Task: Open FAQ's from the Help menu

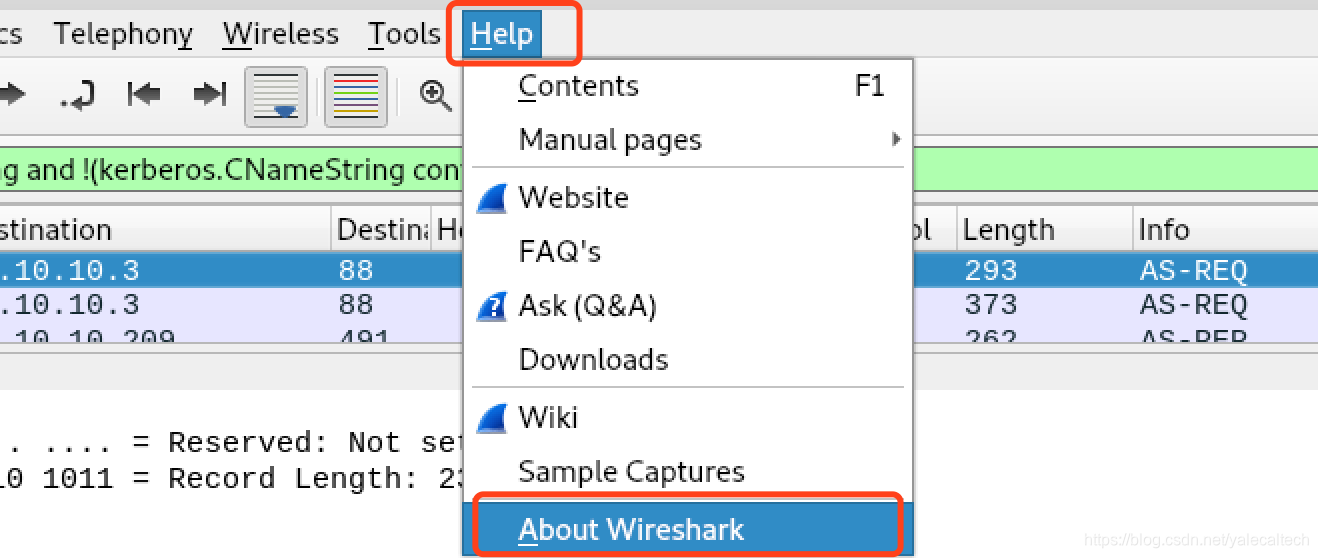Action: (x=687, y=251)
